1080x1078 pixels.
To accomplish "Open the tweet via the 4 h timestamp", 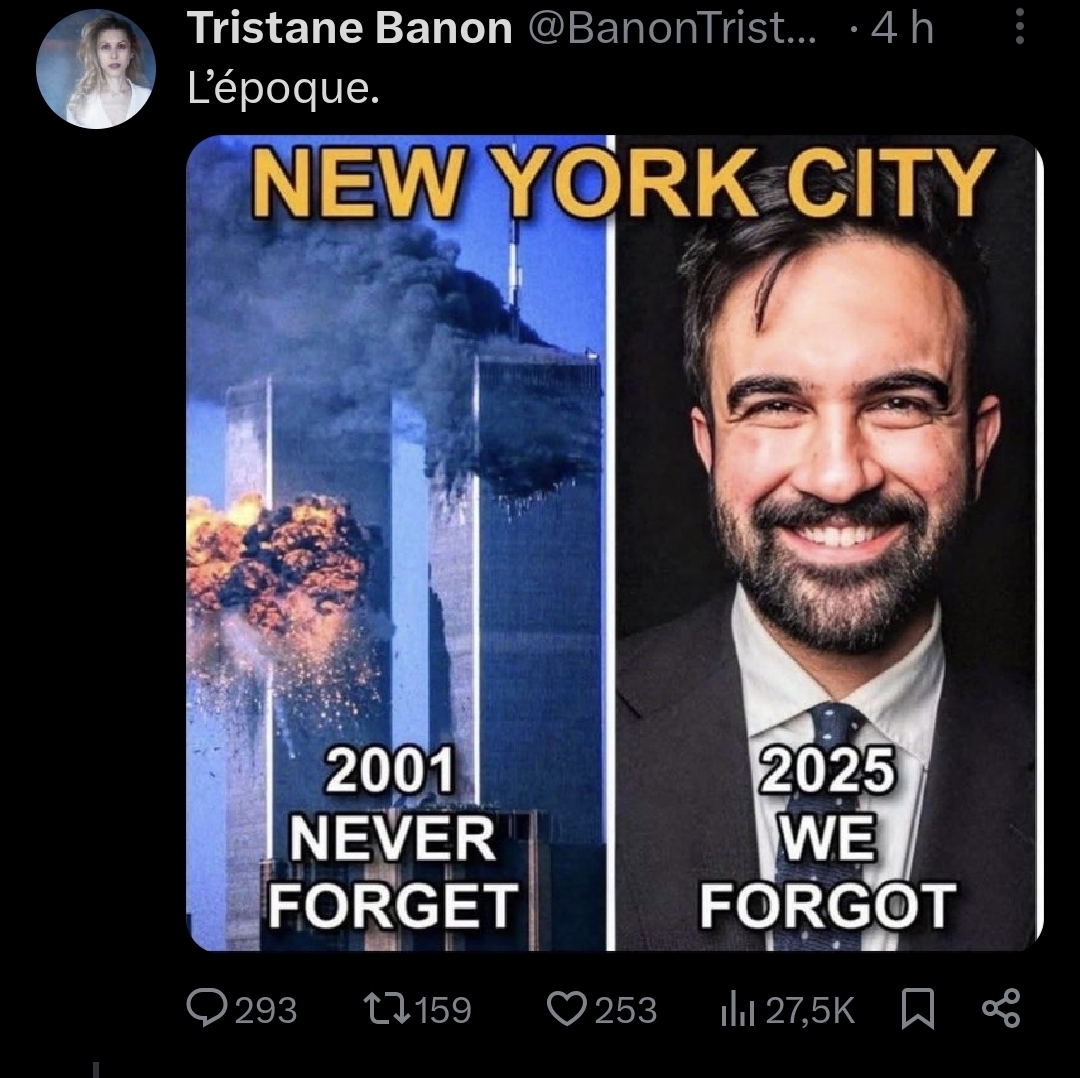I will coord(902,30).
